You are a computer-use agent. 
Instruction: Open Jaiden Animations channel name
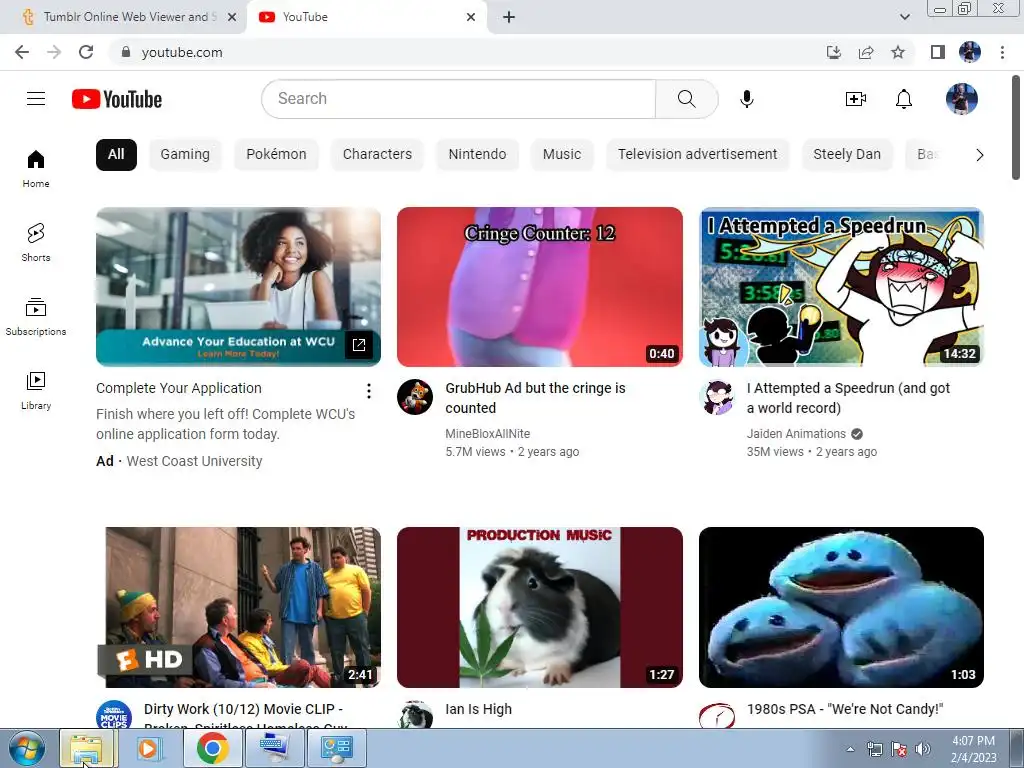[x=796, y=434]
